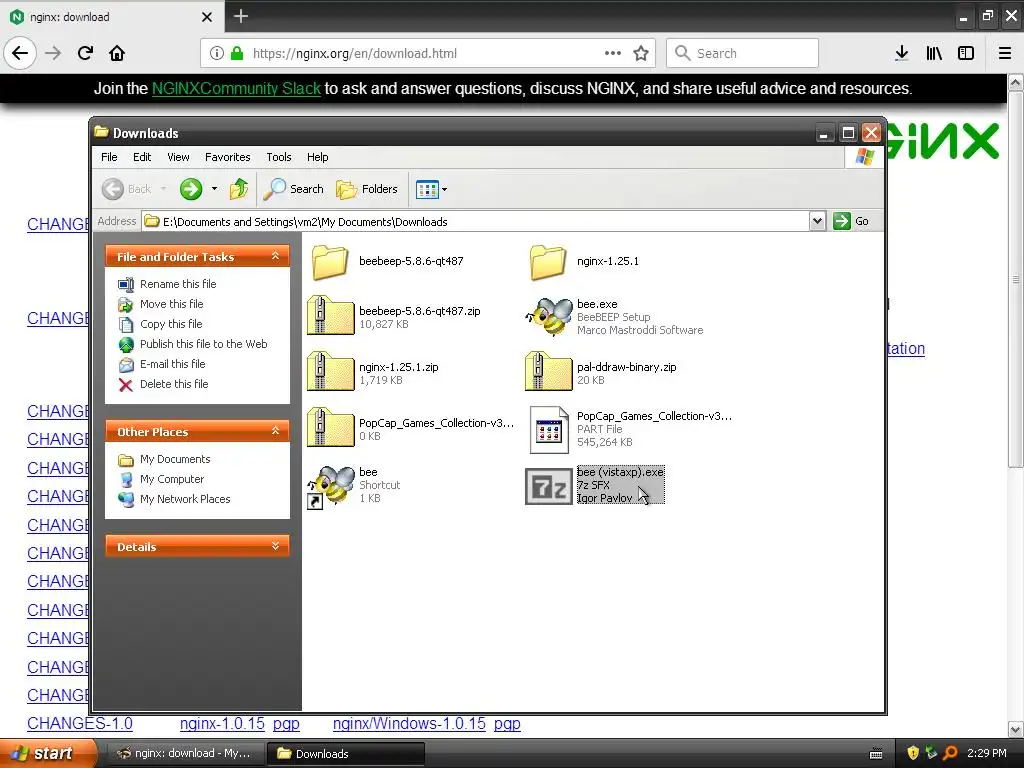The height and width of the screenshot is (768, 1024).
Task: Open the Firefox home page icon
Action: pos(117,53)
